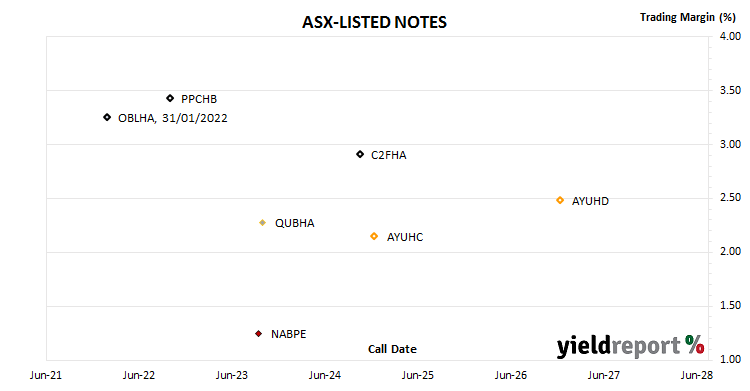Click the PPCHB diamond data marker

(170, 98)
